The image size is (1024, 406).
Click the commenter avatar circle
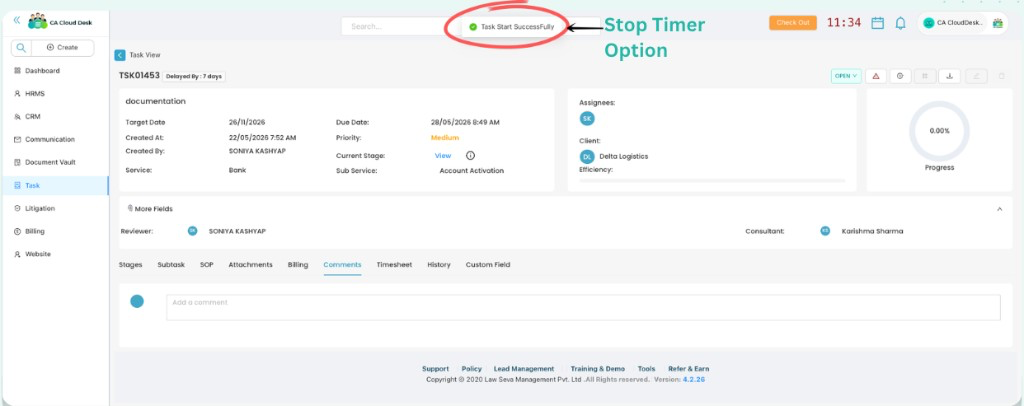[x=137, y=302]
